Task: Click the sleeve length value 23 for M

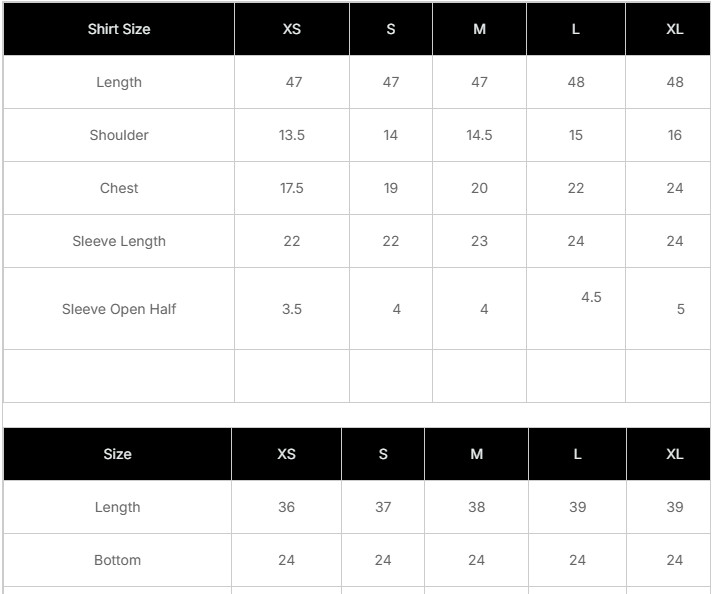Action: 479,241
